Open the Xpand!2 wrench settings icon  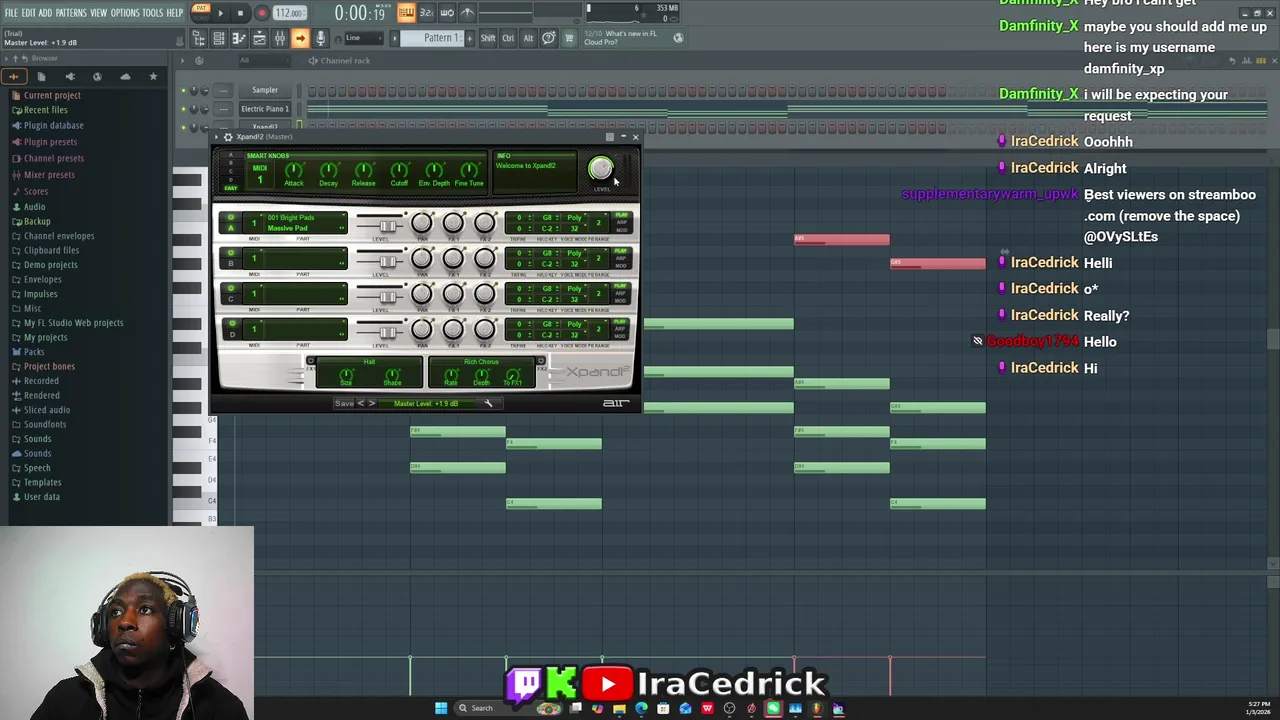pyautogui.click(x=488, y=404)
